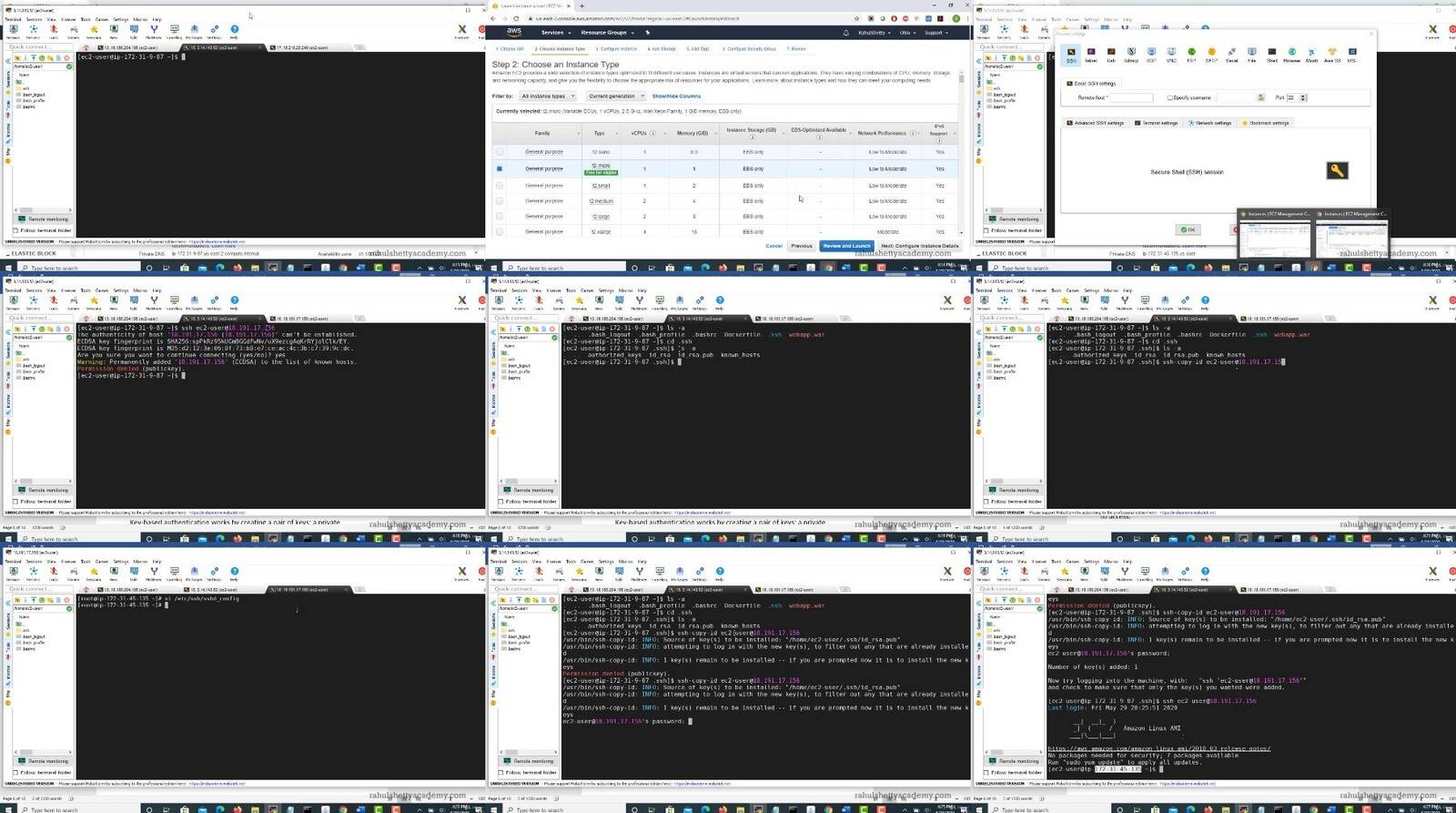This screenshot has width=1456, height=813.
Task: Click the AWS notification bell icon
Action: pos(845,33)
